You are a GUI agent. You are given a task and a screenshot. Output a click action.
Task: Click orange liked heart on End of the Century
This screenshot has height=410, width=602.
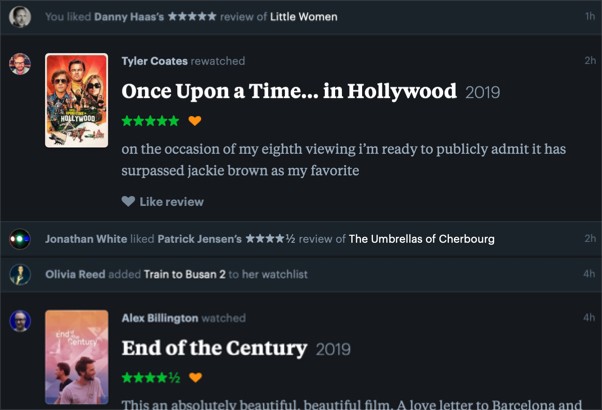(195, 378)
